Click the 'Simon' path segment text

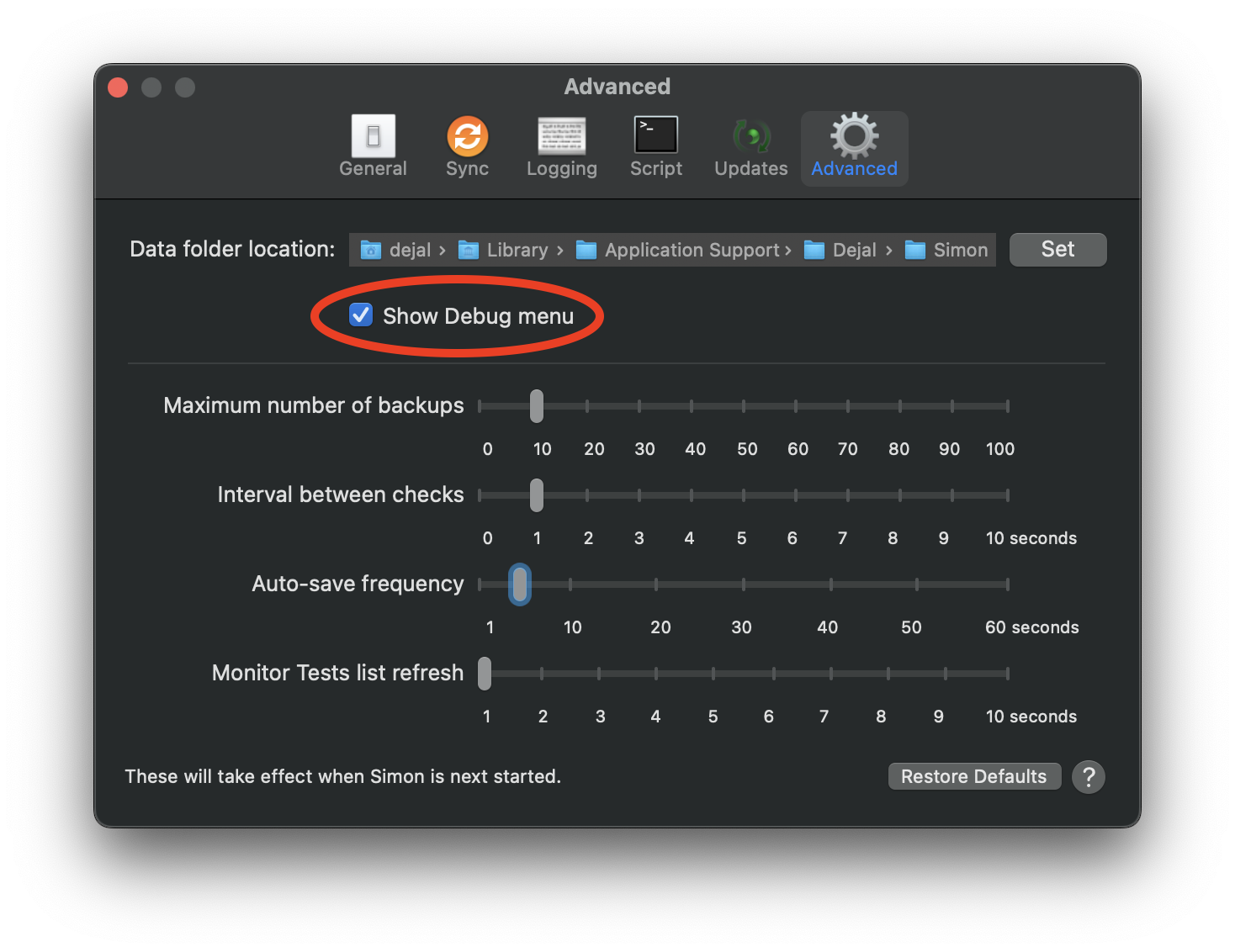point(961,250)
